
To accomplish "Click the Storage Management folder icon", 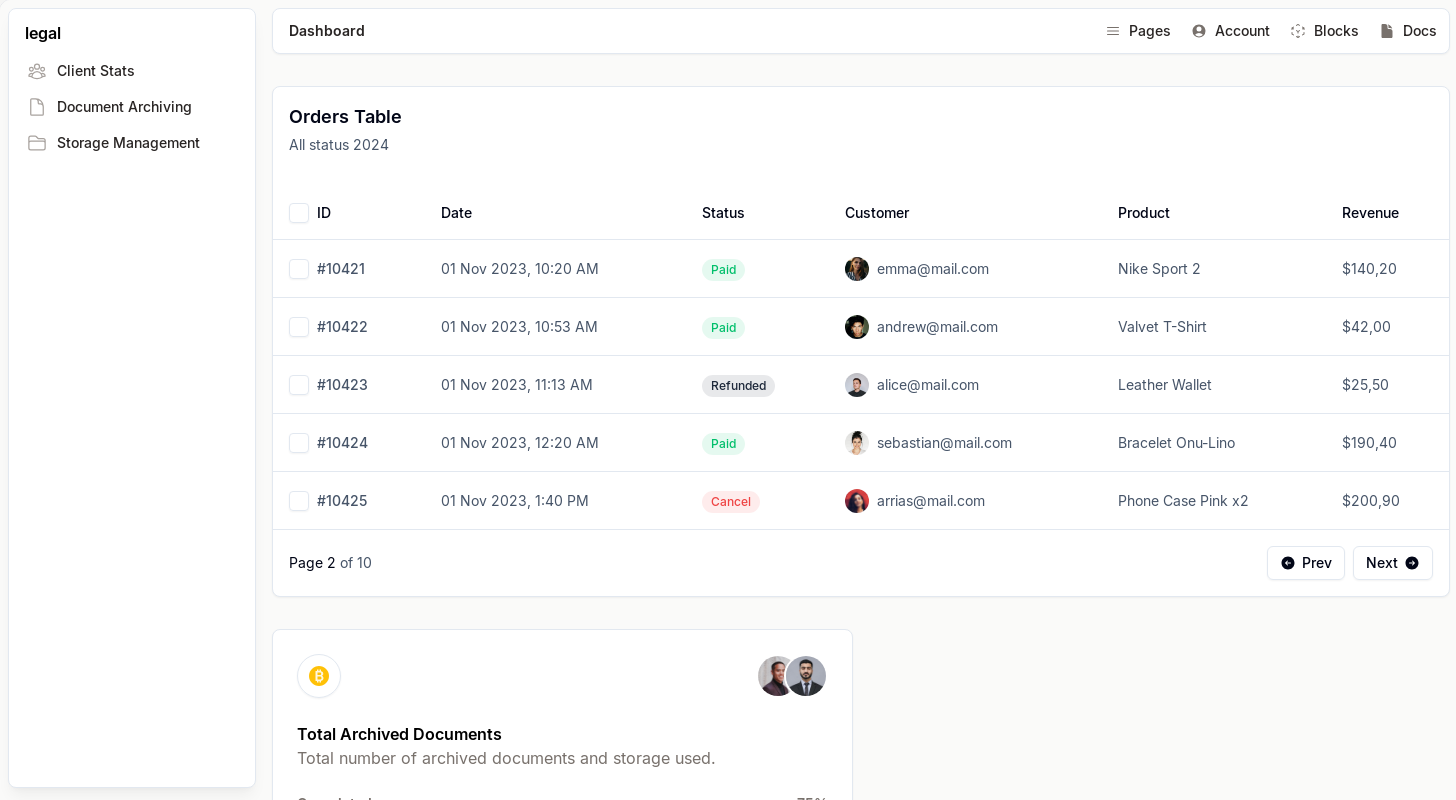I will point(37,143).
